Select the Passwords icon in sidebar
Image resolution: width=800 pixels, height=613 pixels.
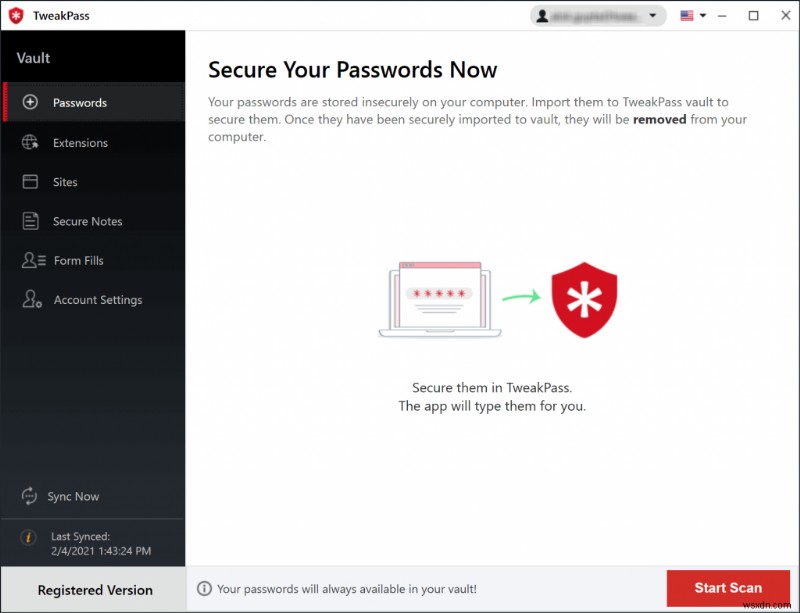(x=32, y=103)
